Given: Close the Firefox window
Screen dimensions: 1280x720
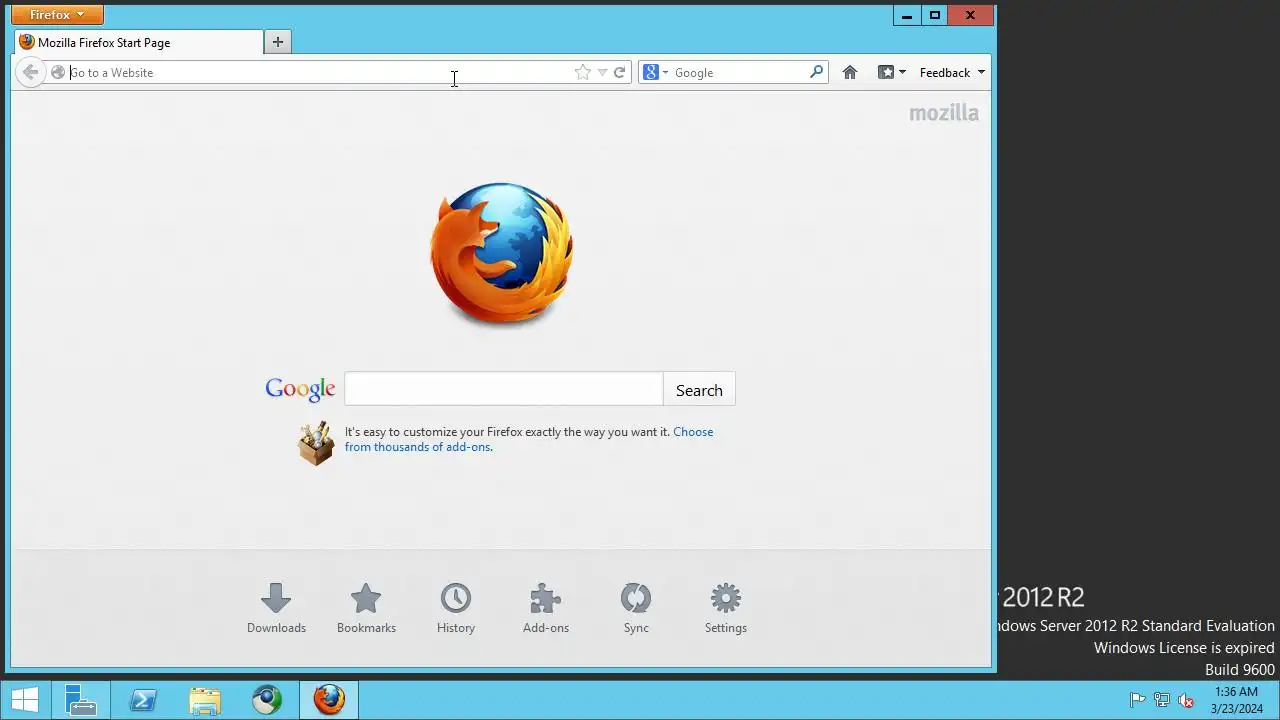Looking at the screenshot, I should 970,15.
